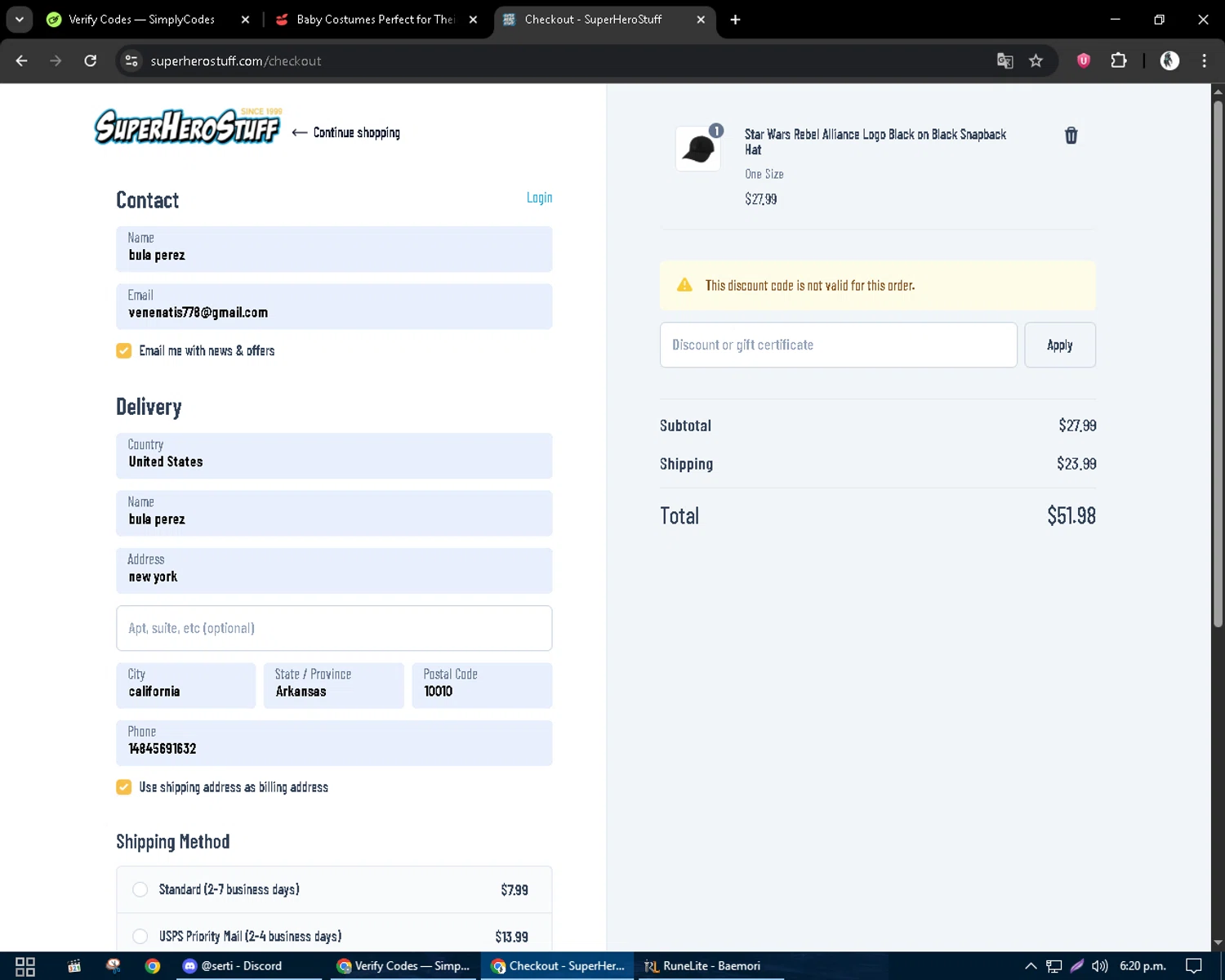Click the Login link
1225x980 pixels.
coord(539,198)
